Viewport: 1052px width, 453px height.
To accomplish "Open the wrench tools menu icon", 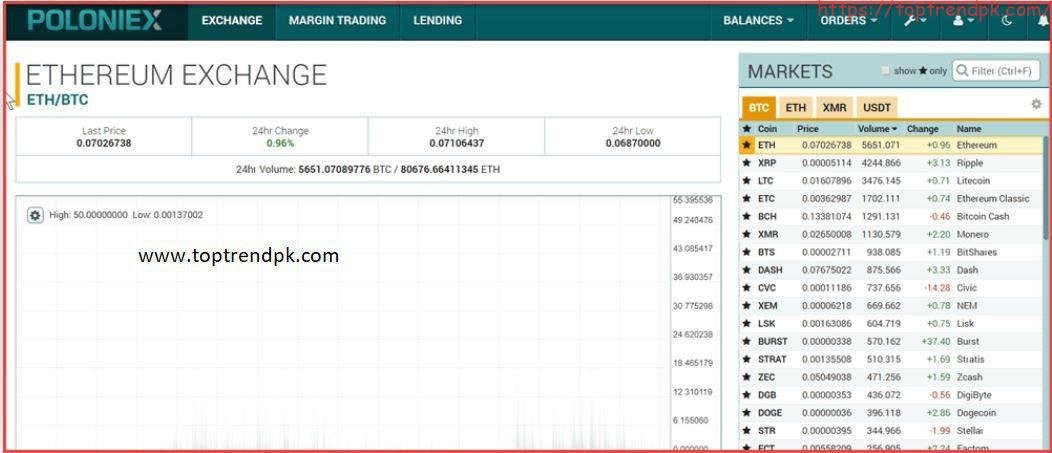I will coord(914,20).
